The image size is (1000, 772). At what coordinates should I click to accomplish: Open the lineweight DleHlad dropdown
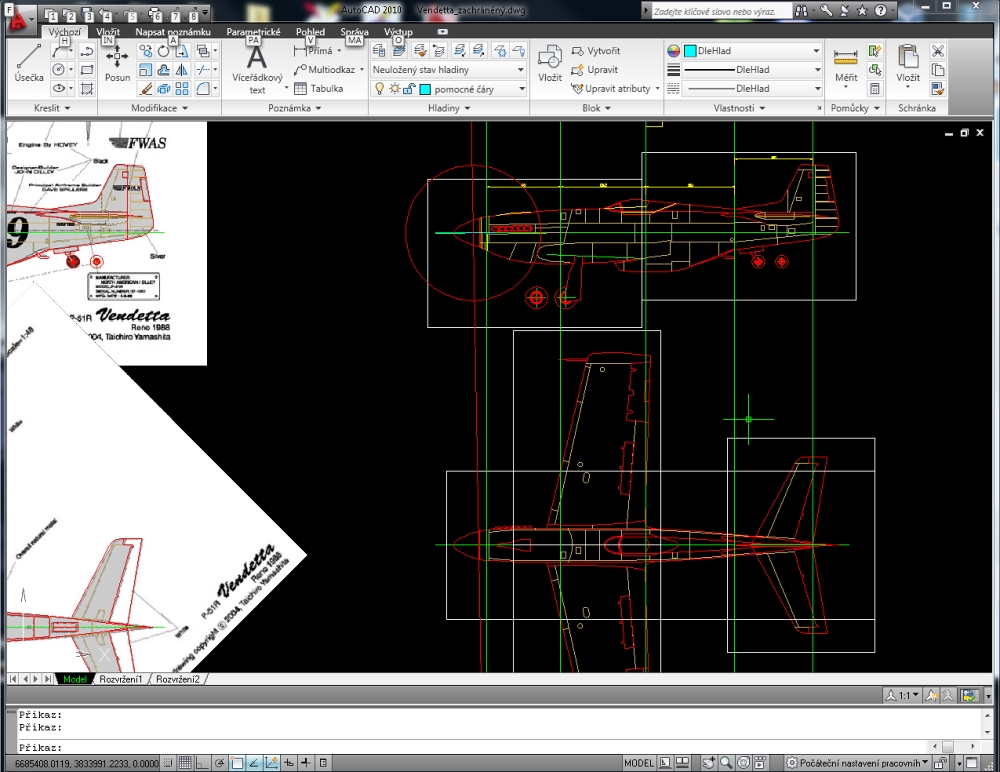753,70
